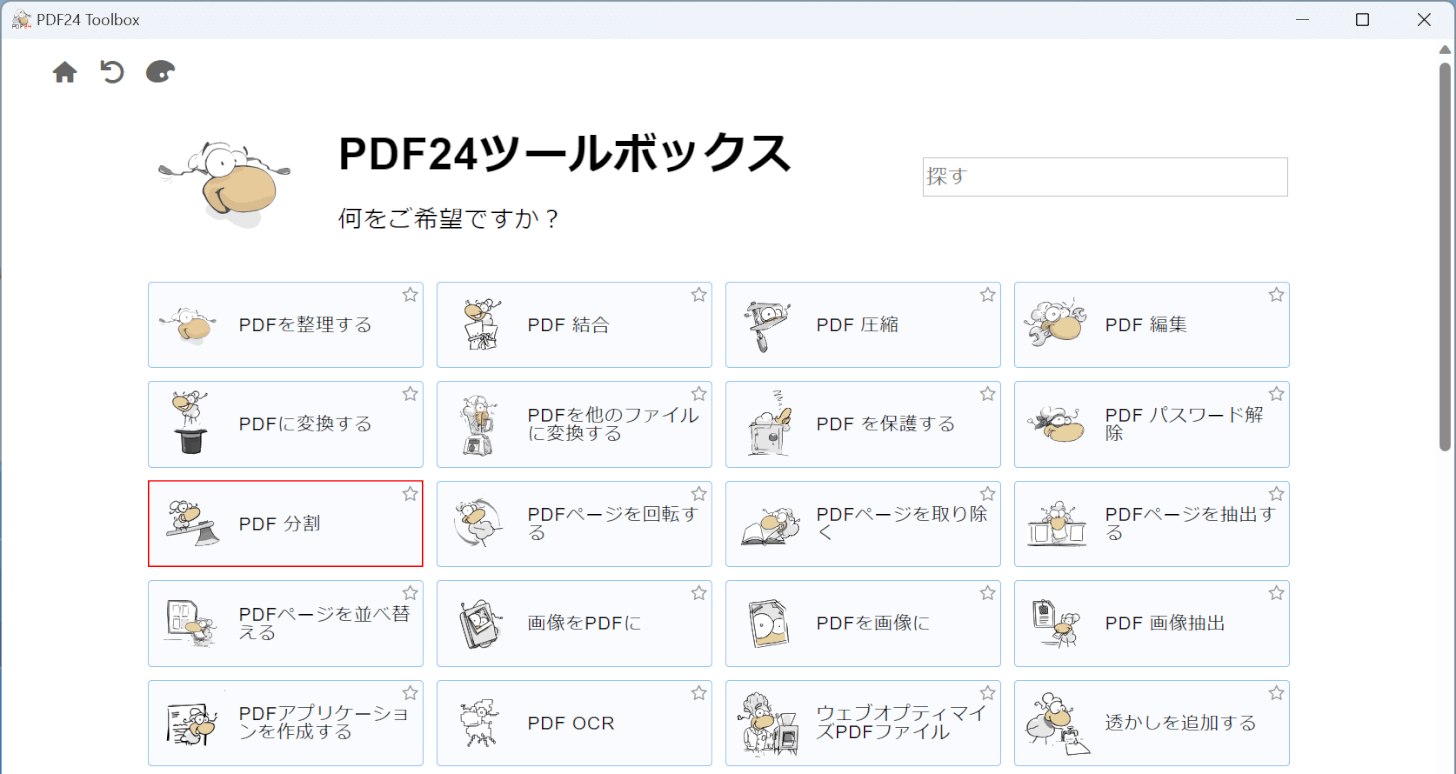Open the PDF 圧縮 tool
Screen dimensions: 1456x774
863,325
